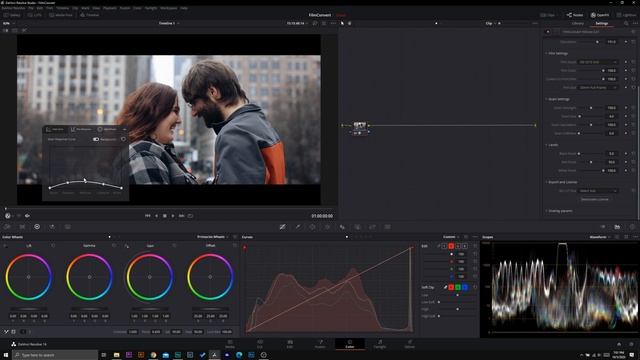
Task: Open the Info panel icon
Action: pos(632,227)
